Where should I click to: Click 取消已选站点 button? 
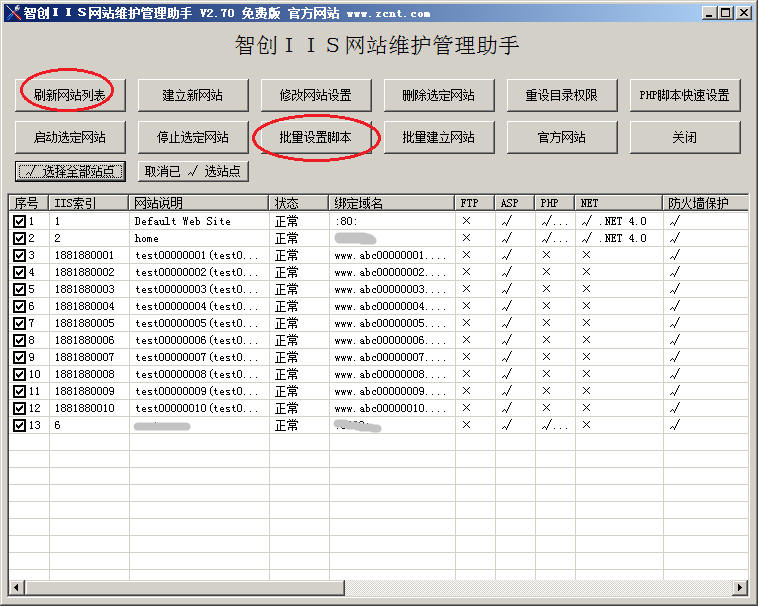point(193,171)
